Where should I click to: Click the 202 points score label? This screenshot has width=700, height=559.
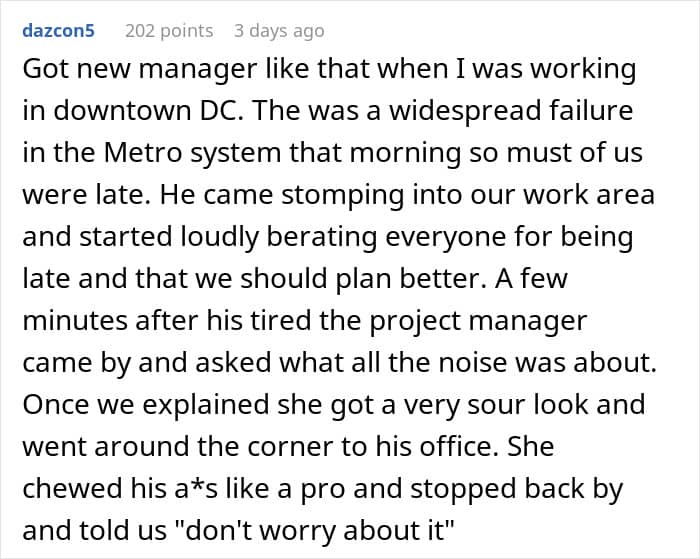[169, 31]
